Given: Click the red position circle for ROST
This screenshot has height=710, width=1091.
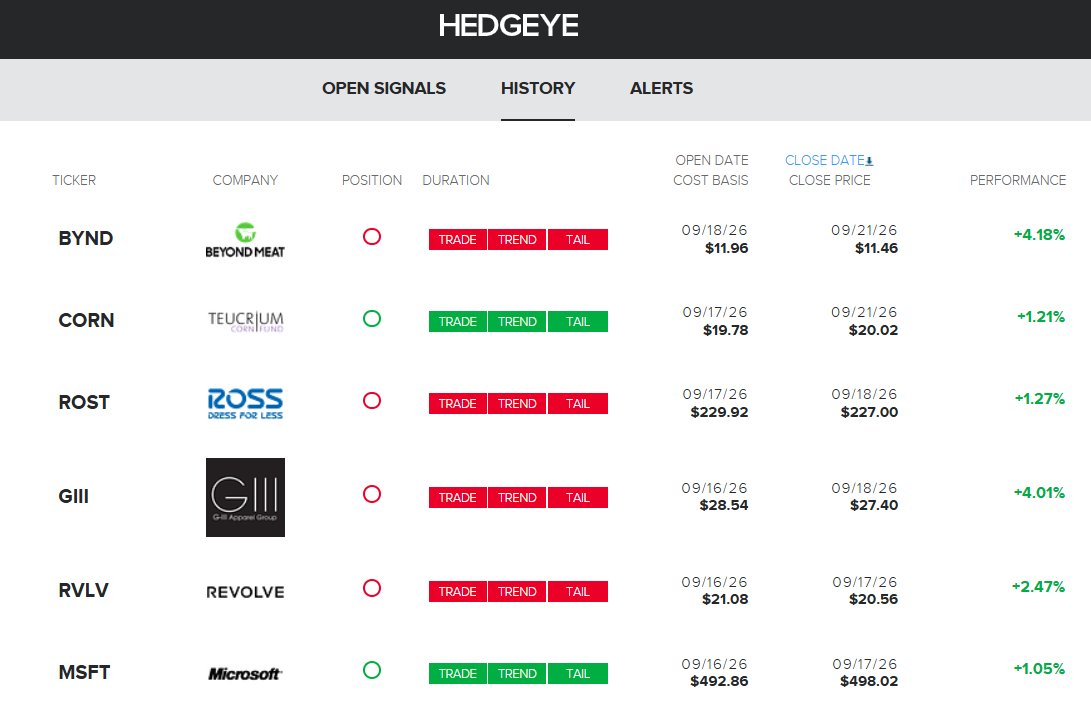Looking at the screenshot, I should tap(372, 400).
